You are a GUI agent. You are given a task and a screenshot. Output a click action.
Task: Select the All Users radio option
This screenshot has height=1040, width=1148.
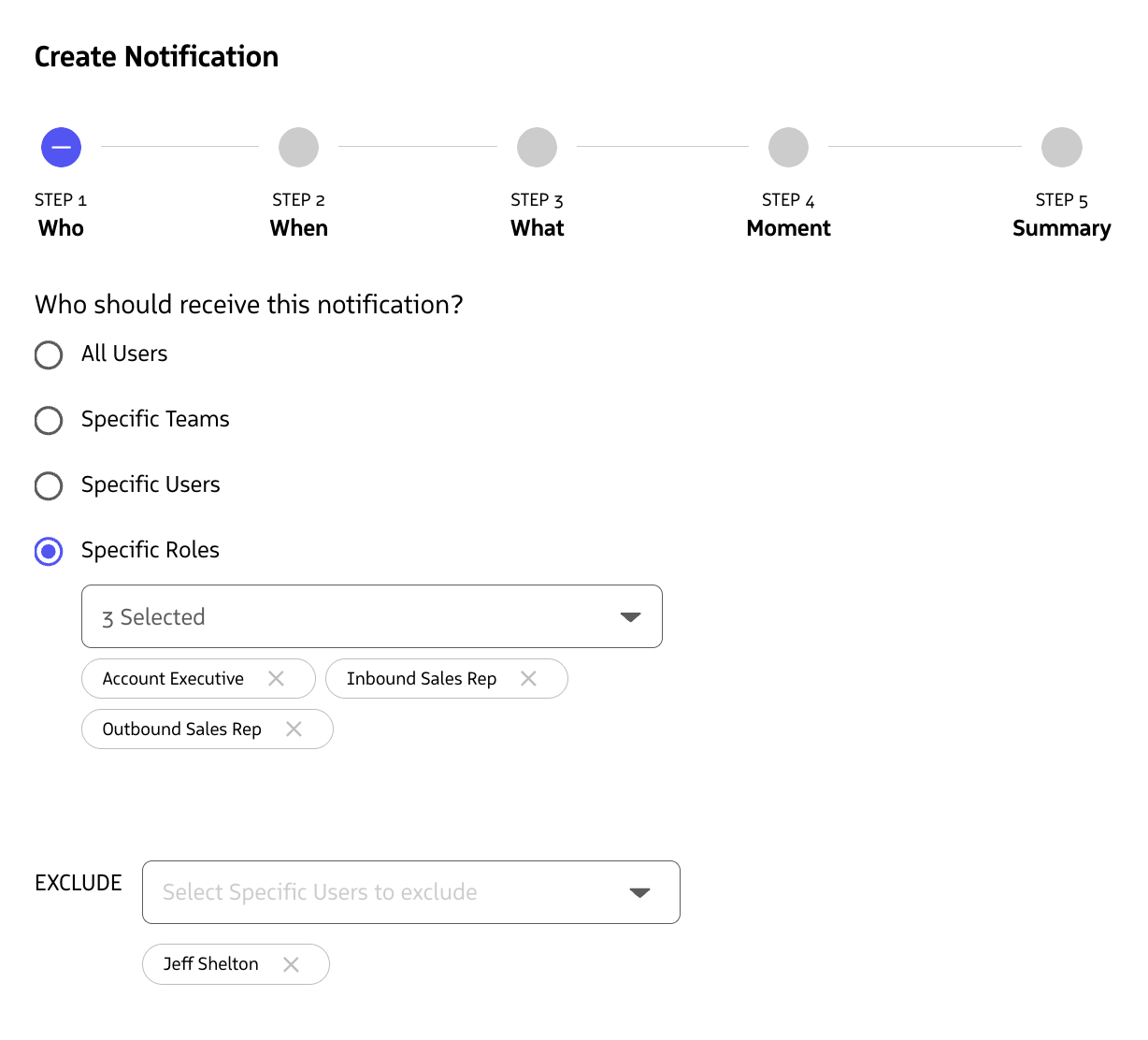coord(48,355)
